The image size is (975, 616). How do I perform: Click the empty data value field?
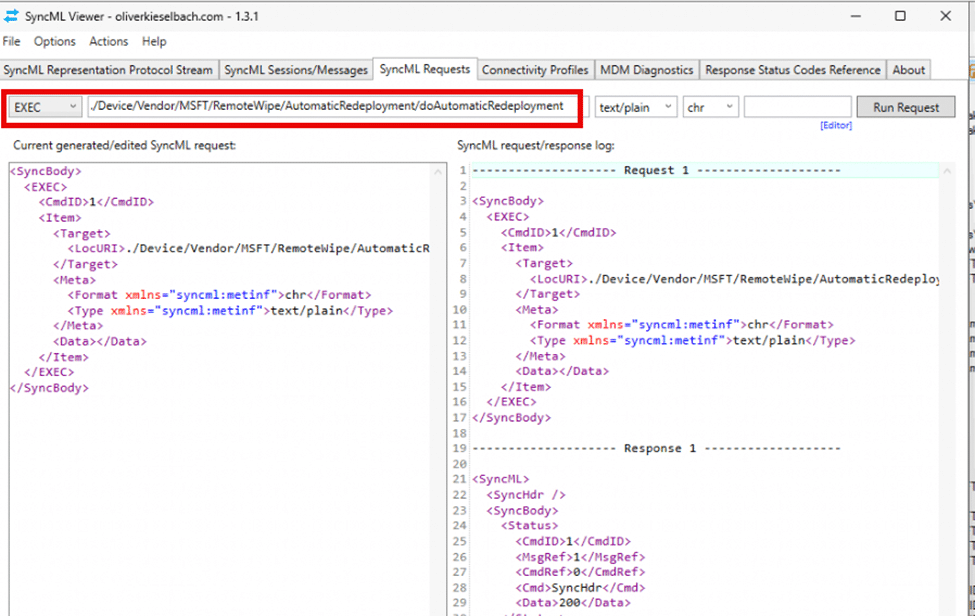pos(797,107)
